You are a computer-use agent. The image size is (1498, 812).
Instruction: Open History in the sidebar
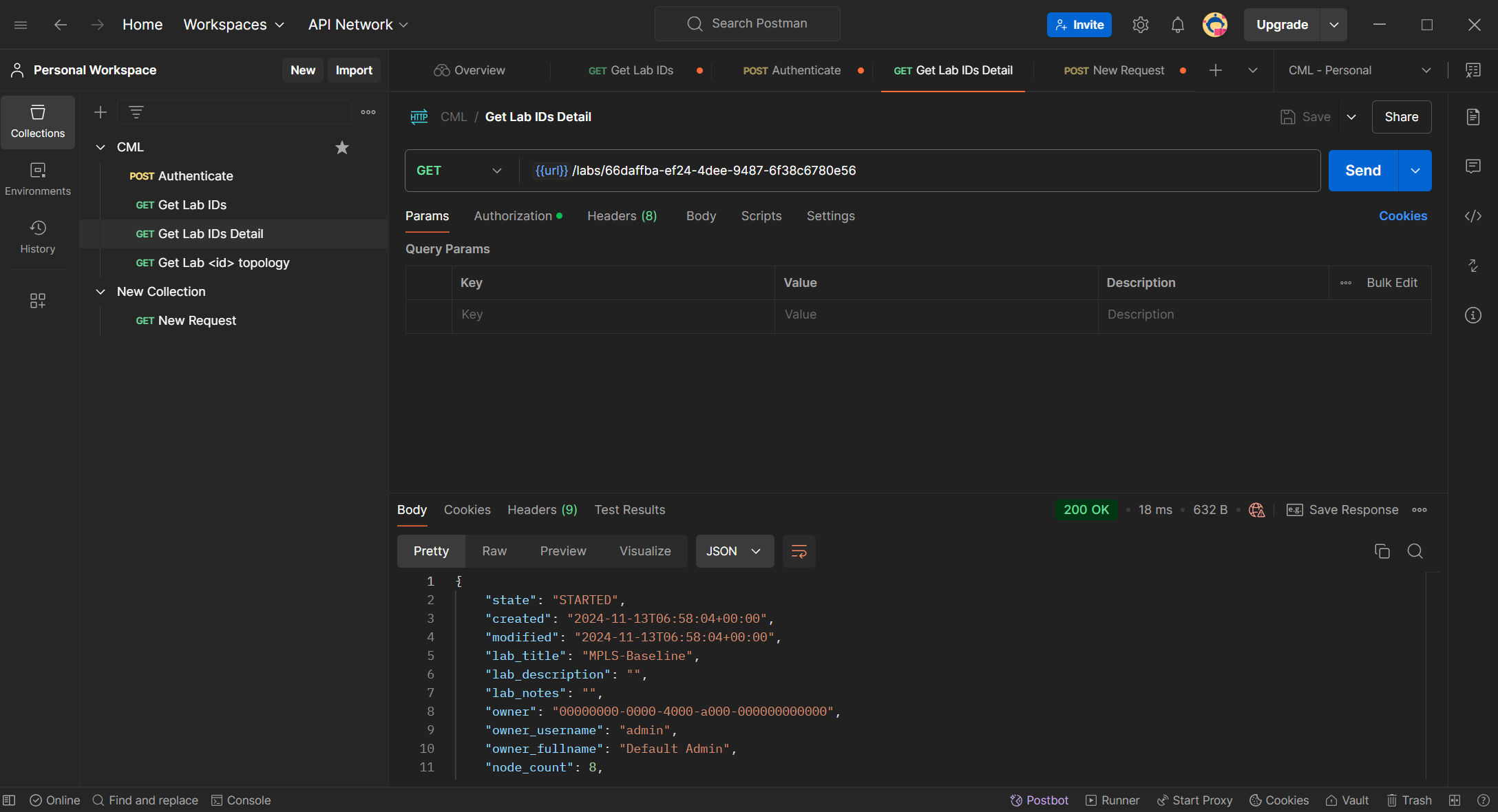(38, 237)
